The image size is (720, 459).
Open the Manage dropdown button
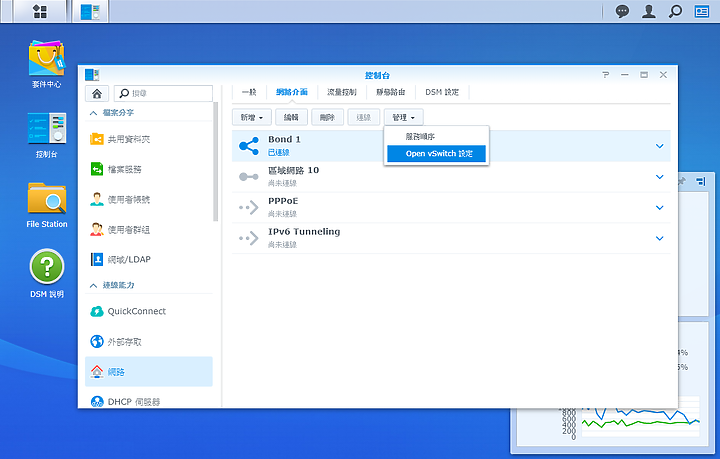[x=403, y=118]
